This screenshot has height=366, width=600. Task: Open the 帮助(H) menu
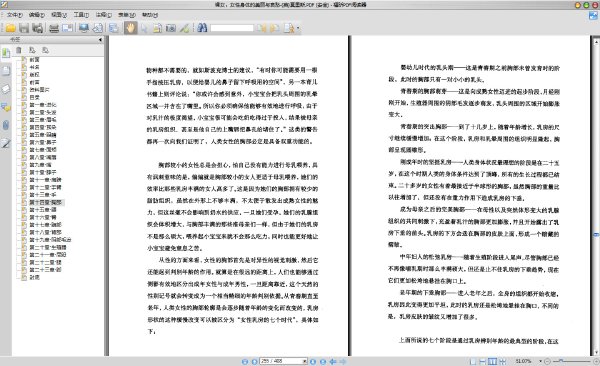pos(150,15)
